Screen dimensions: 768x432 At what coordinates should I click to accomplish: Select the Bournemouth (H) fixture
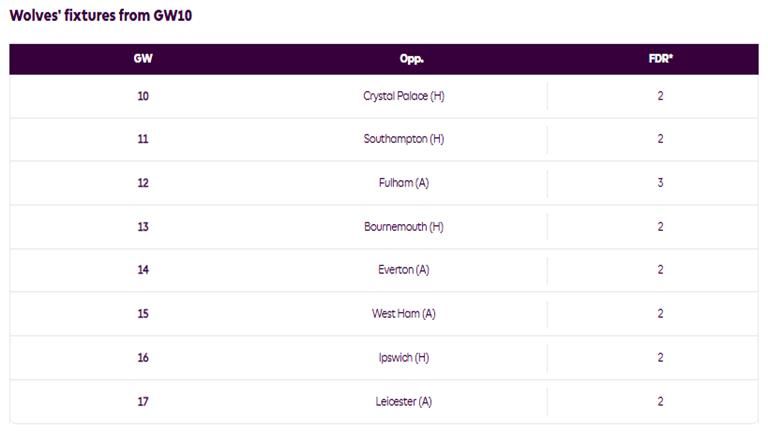[403, 227]
